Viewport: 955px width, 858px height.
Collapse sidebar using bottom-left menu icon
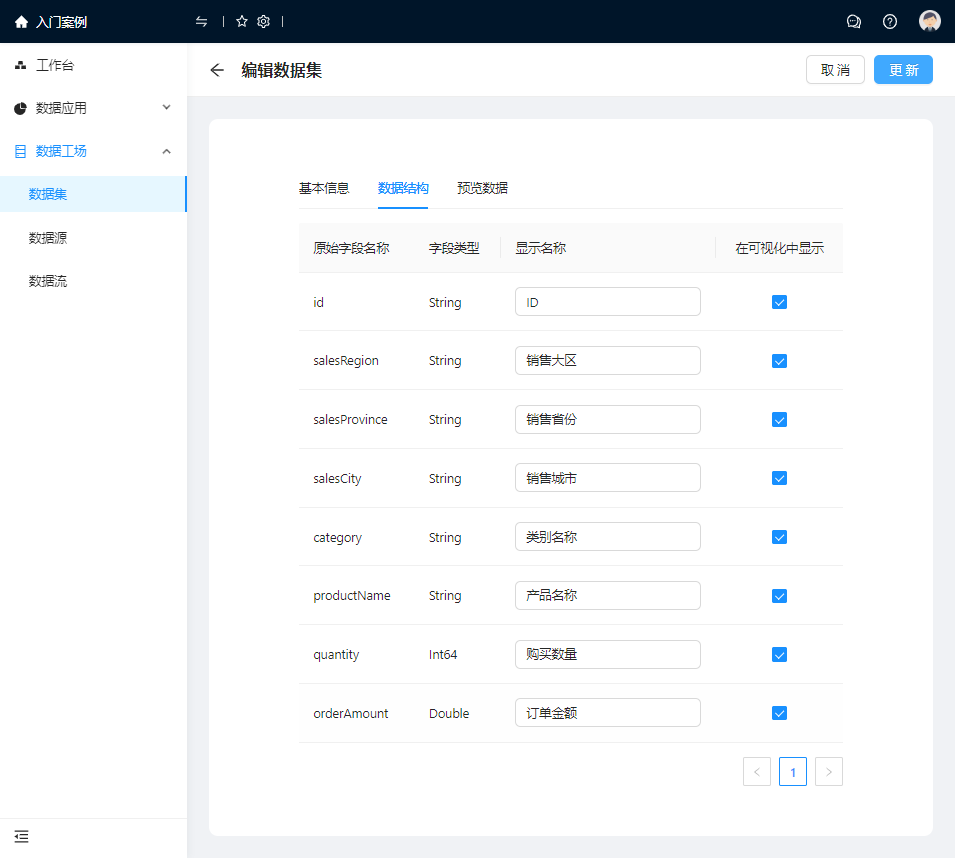point(21,836)
